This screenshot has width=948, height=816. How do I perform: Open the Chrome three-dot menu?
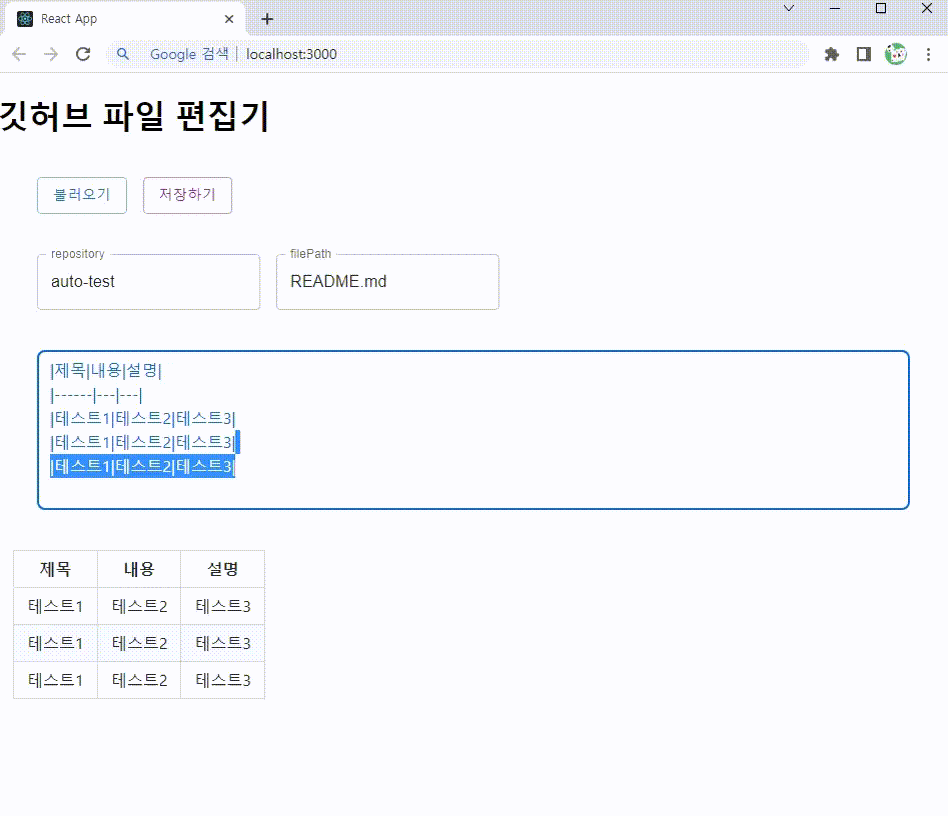(x=928, y=54)
